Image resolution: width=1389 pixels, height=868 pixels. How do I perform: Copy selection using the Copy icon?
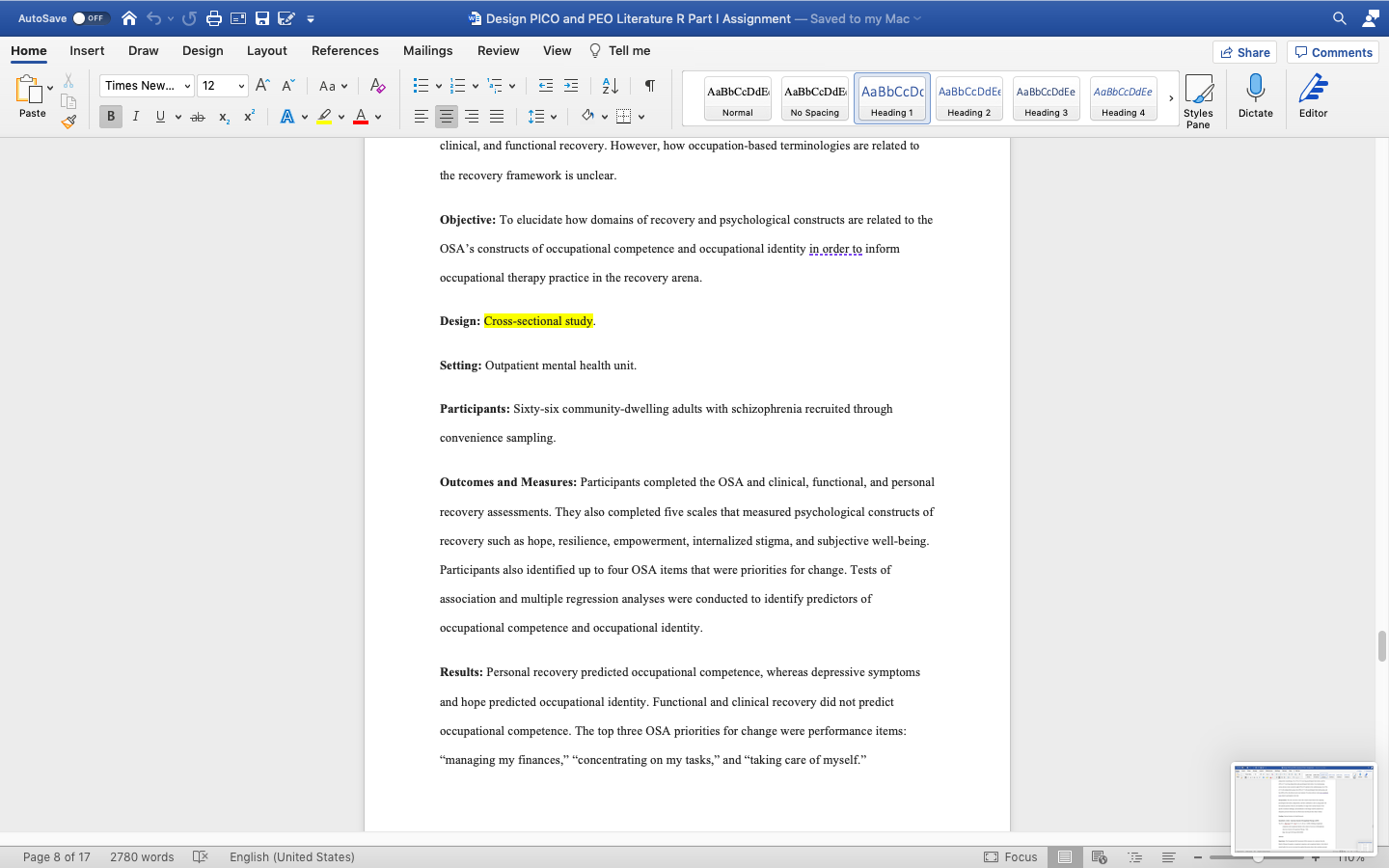click(x=68, y=101)
